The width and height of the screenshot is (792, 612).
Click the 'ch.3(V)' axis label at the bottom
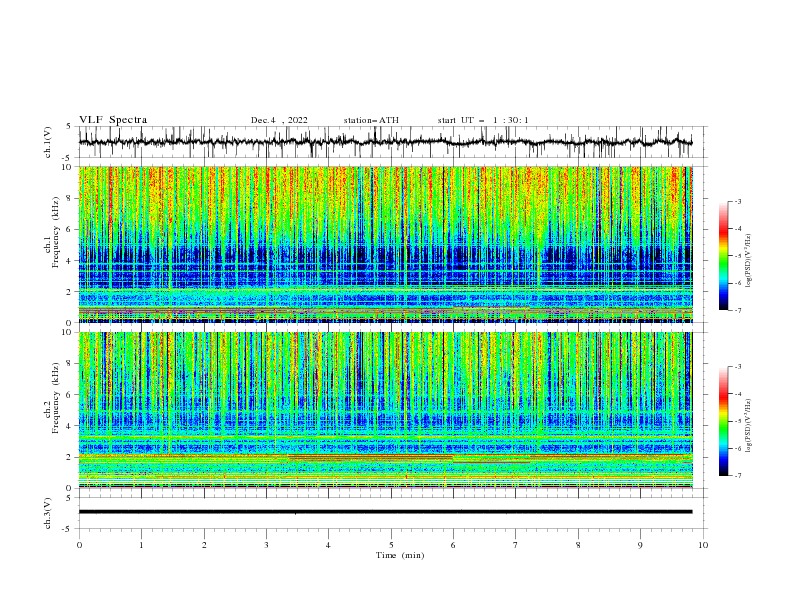click(x=47, y=513)
